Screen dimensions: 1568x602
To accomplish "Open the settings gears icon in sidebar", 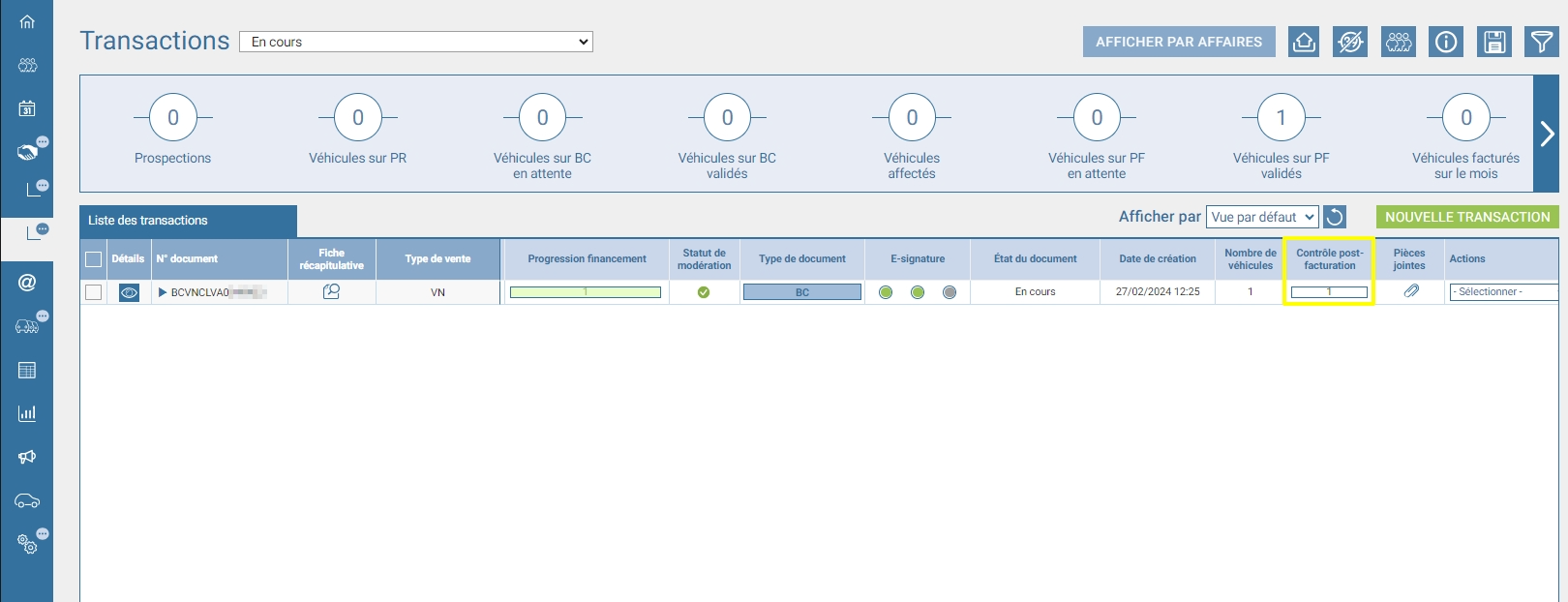I will click(x=27, y=544).
